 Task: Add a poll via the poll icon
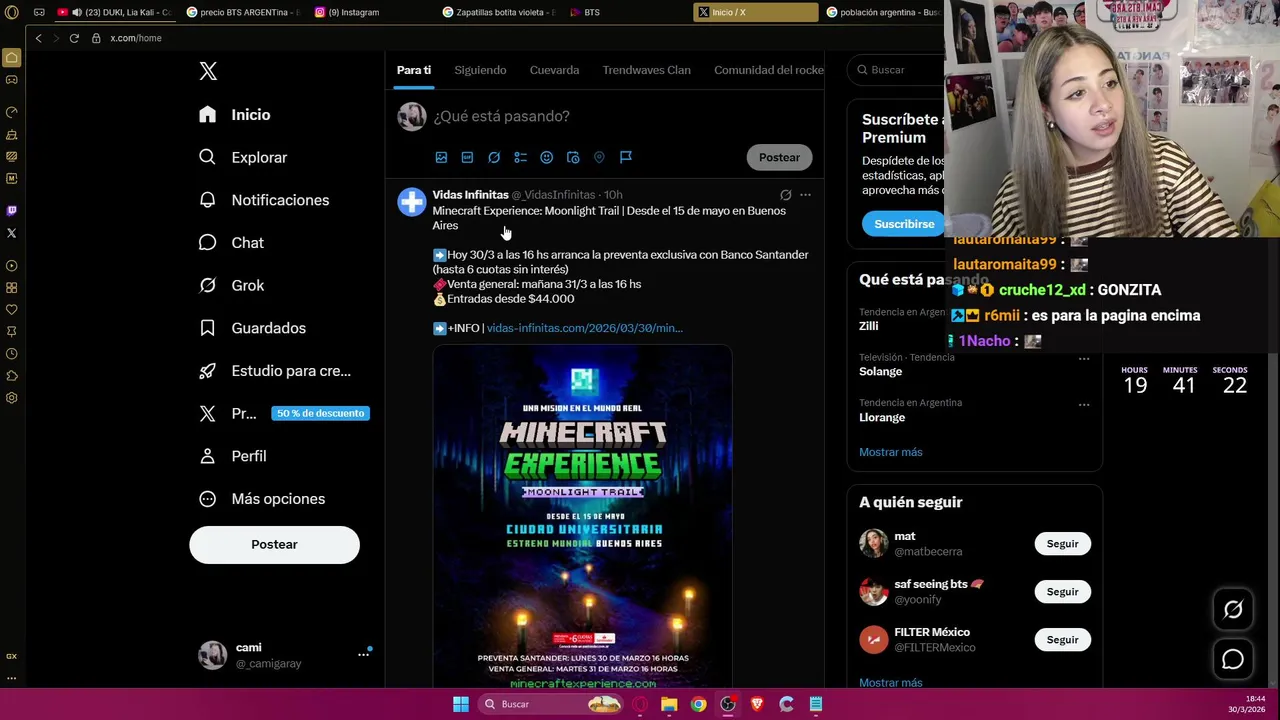(520, 157)
